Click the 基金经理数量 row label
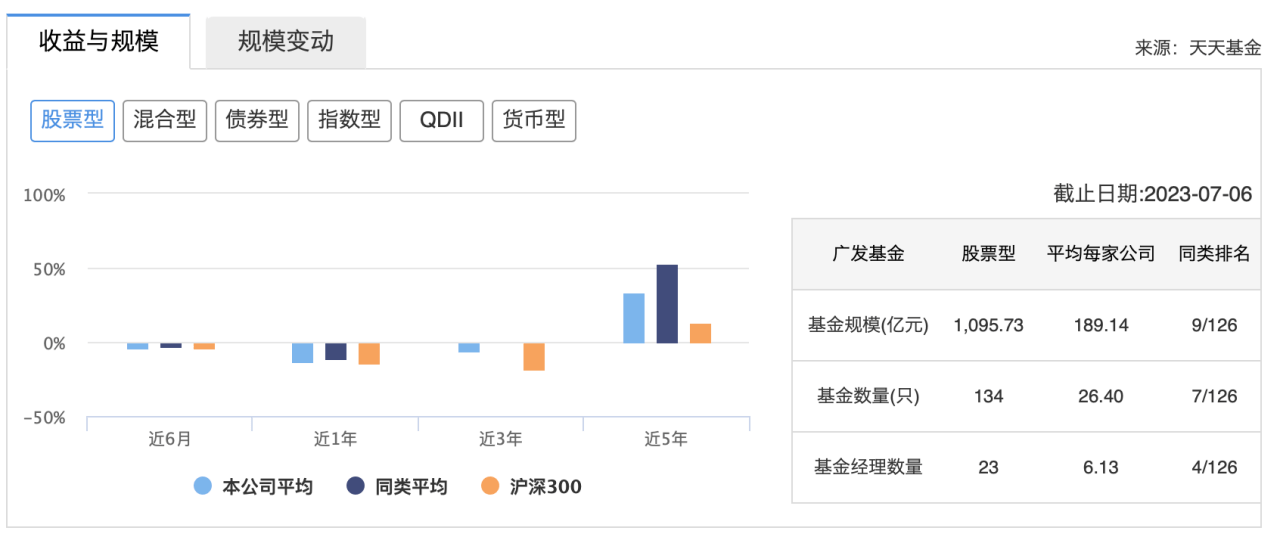This screenshot has height=537, width=1280. pos(868,467)
